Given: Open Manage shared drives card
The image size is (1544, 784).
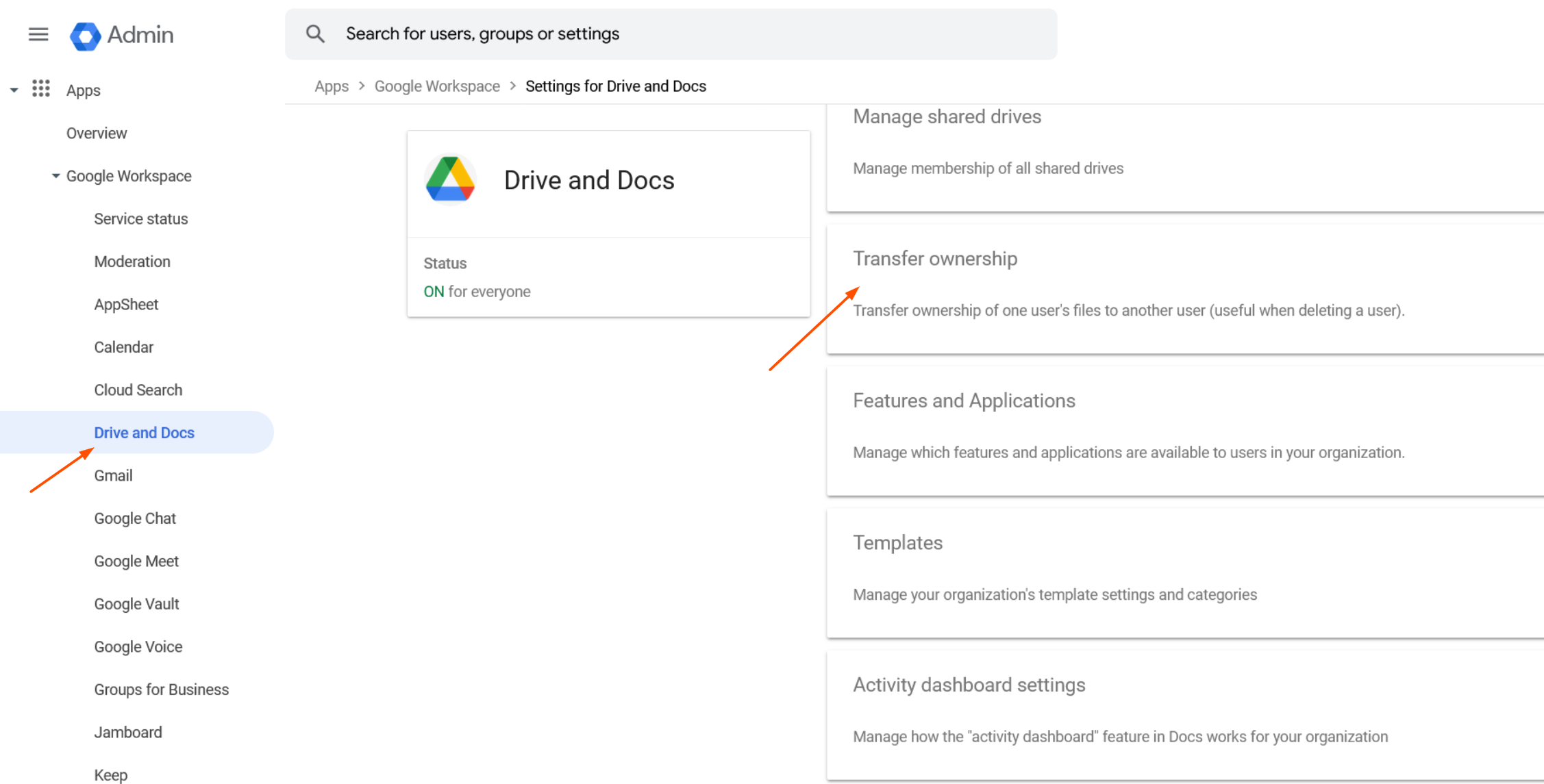Looking at the screenshot, I should tap(1185, 157).
